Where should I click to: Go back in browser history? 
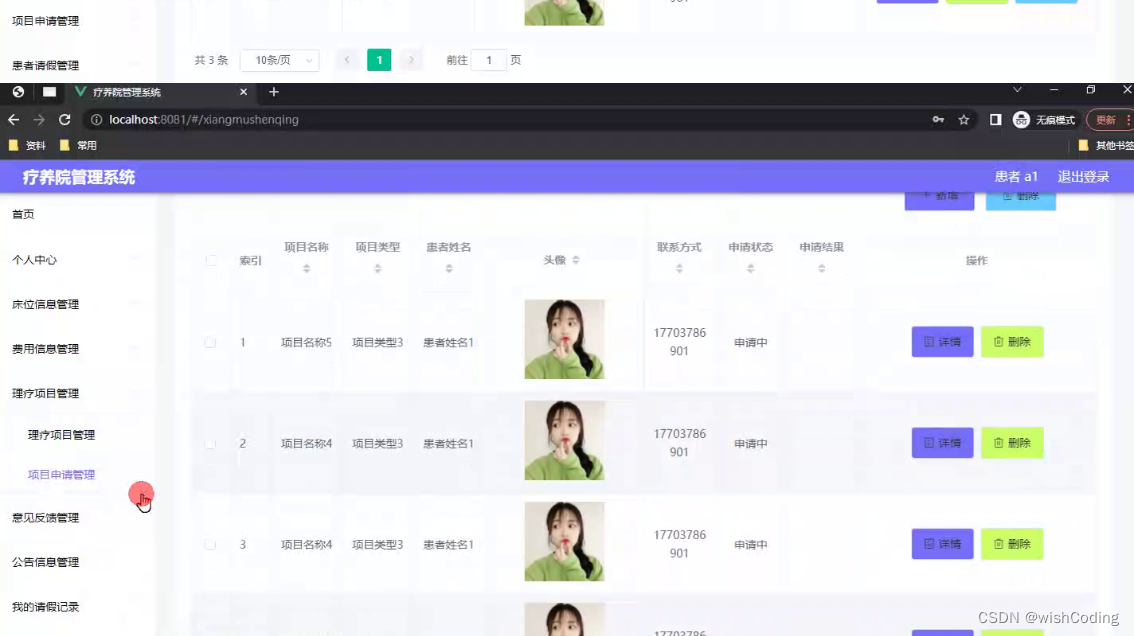click(x=14, y=119)
